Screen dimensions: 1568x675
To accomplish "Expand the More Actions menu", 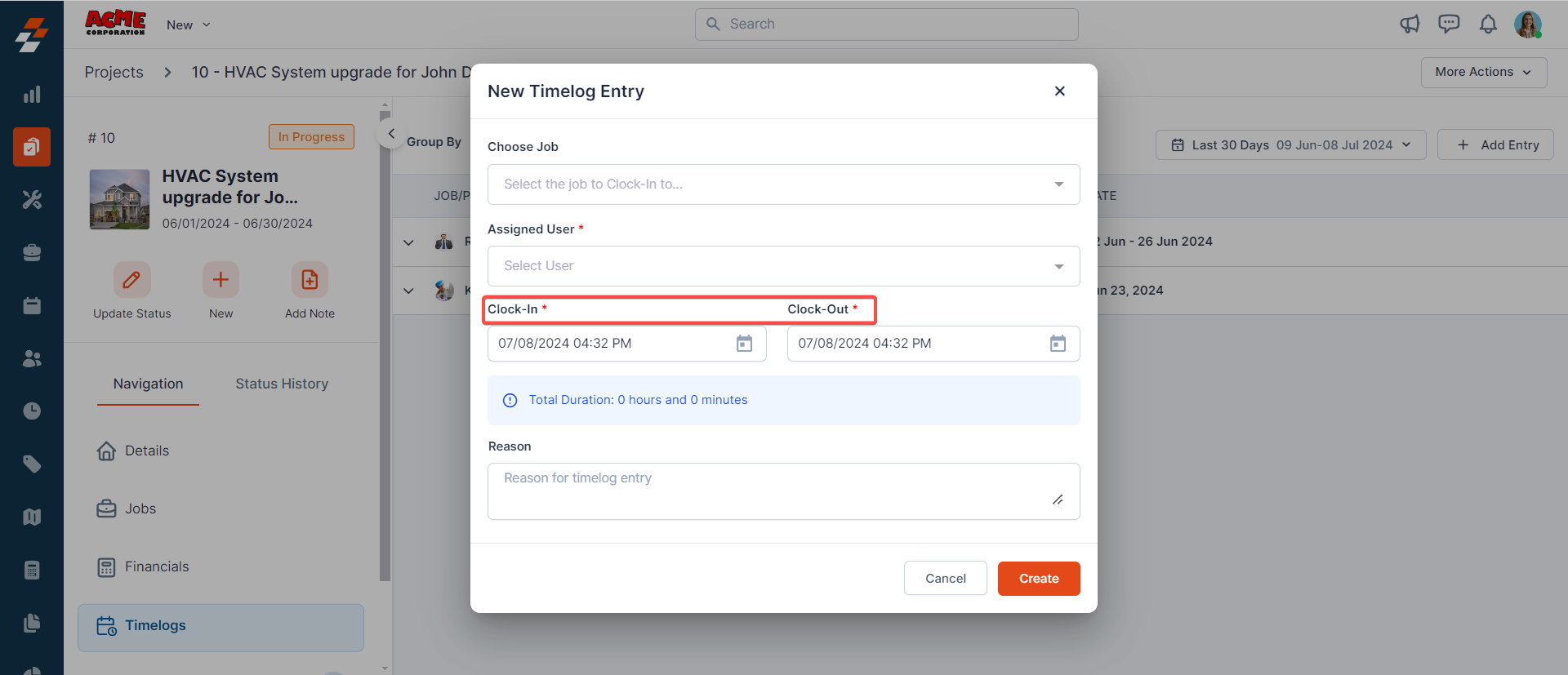I will pos(1483,72).
